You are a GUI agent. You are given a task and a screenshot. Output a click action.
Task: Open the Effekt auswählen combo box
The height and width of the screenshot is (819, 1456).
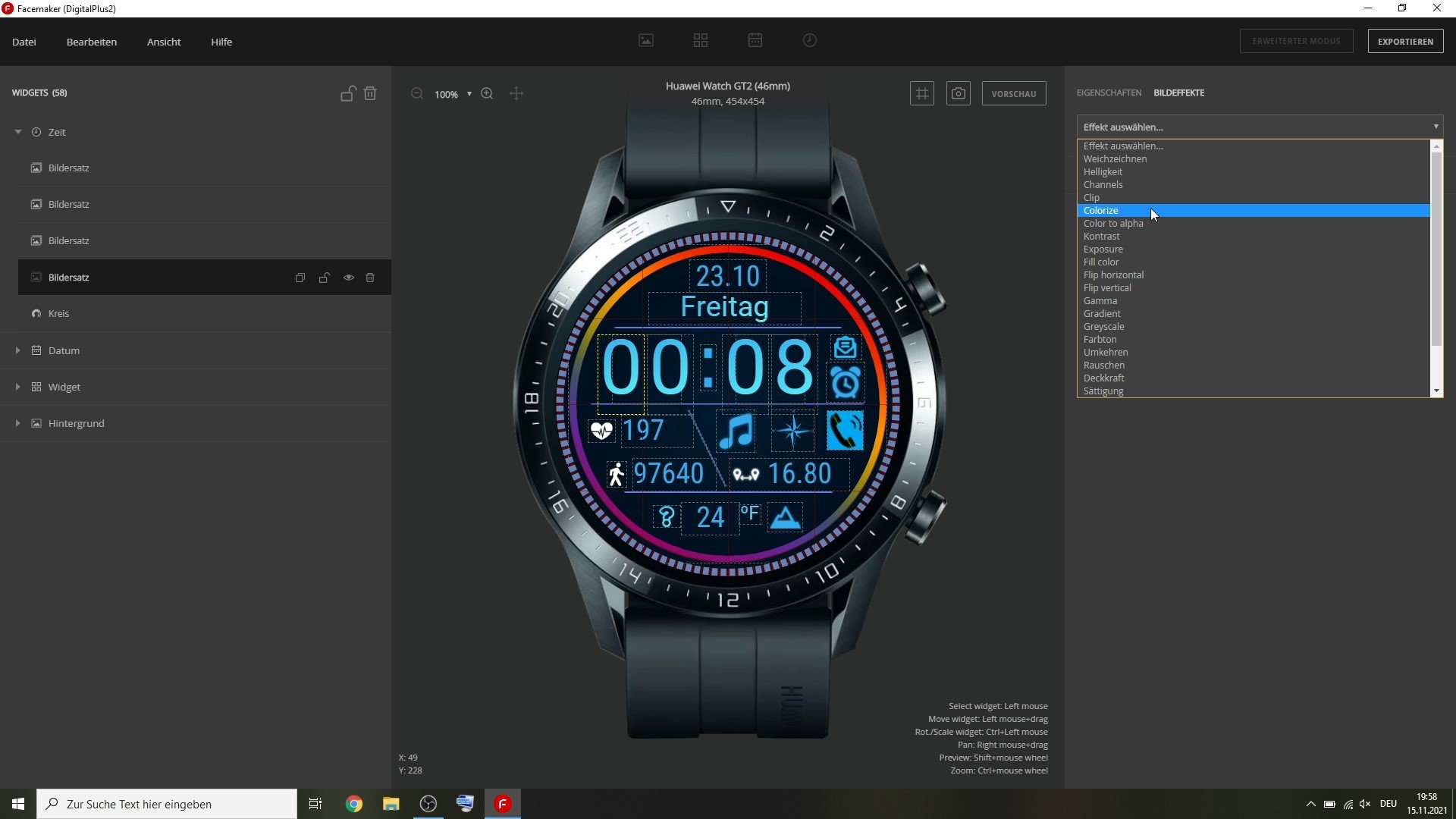pos(1260,127)
